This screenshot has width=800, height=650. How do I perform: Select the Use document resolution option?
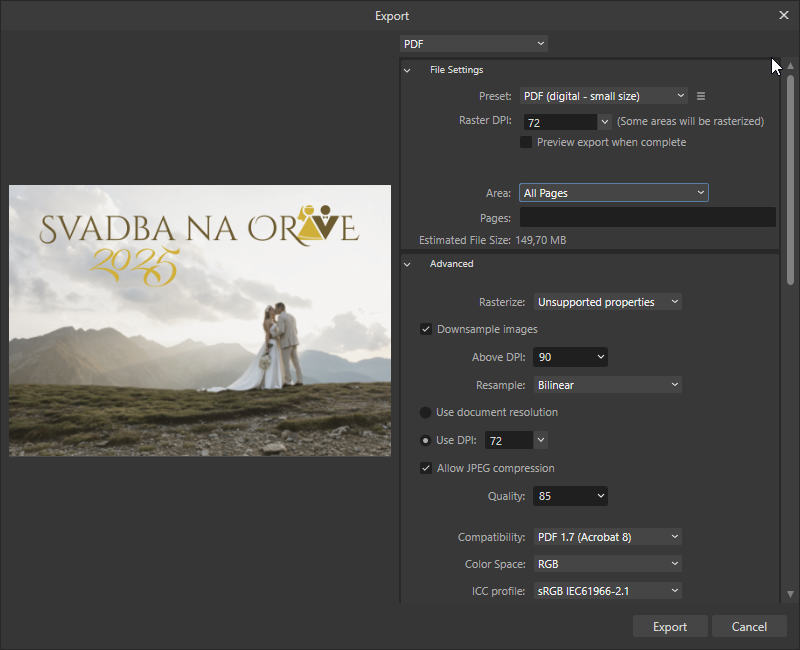pyautogui.click(x=426, y=412)
